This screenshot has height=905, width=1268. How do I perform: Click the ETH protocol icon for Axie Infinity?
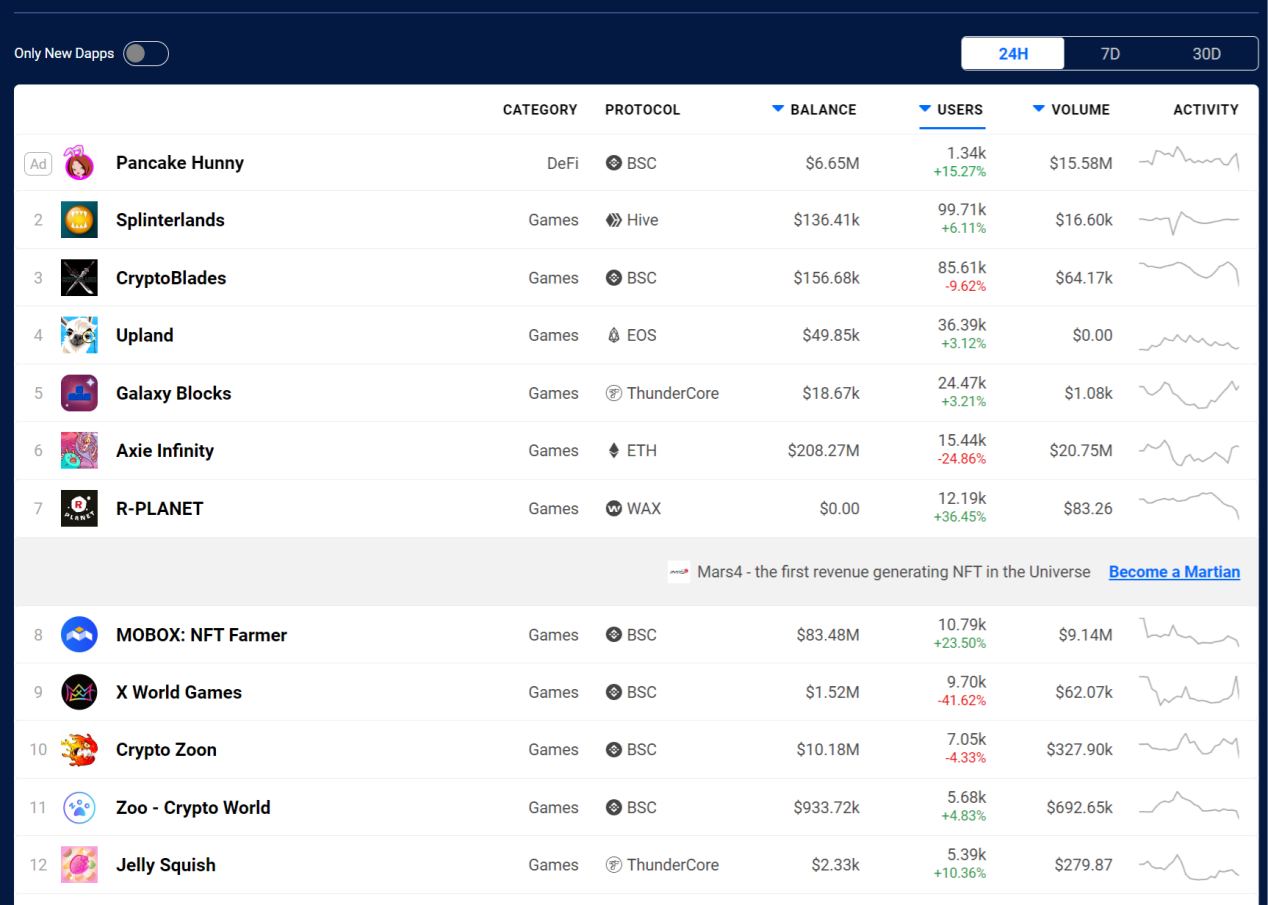[614, 450]
